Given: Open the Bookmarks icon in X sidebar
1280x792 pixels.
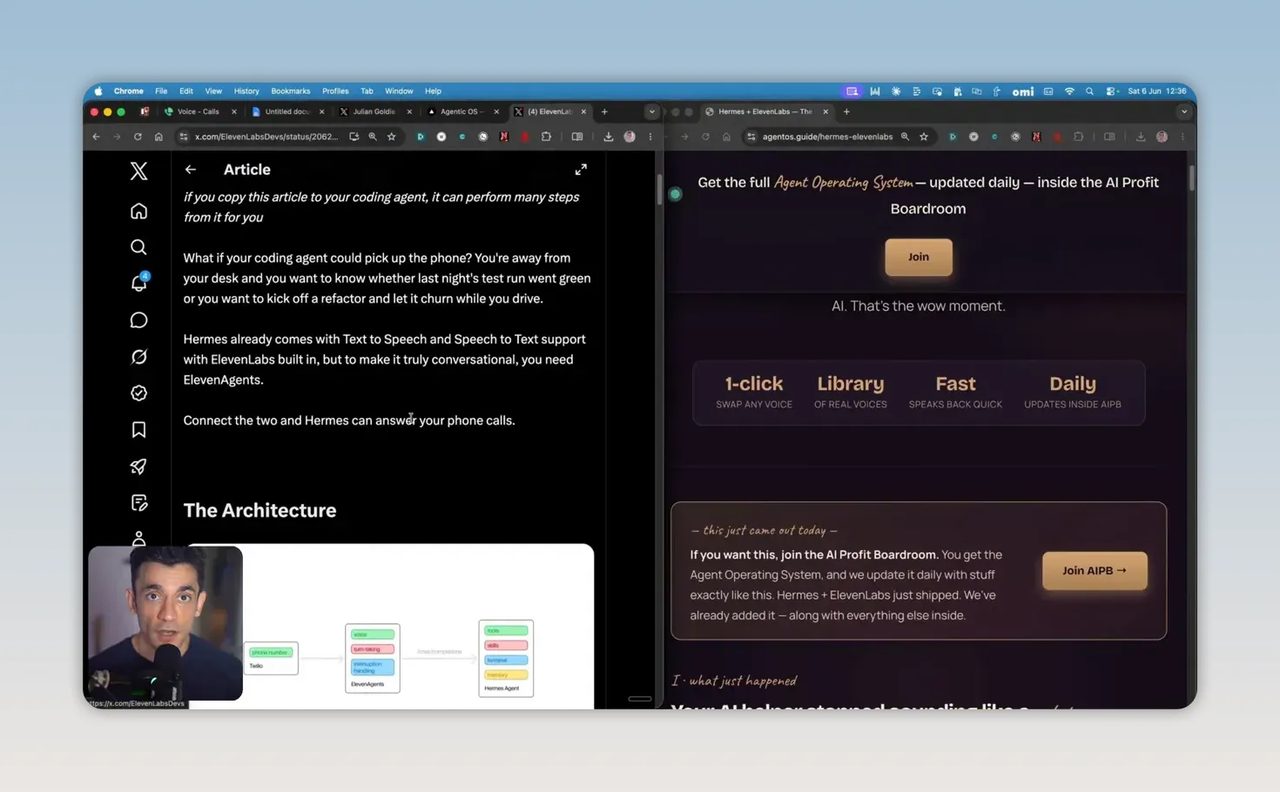Looking at the screenshot, I should 139,430.
